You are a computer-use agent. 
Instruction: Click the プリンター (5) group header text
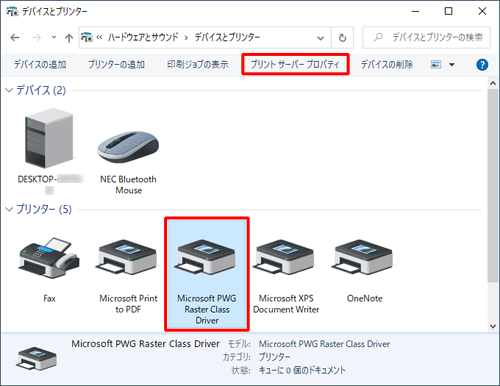click(x=44, y=209)
